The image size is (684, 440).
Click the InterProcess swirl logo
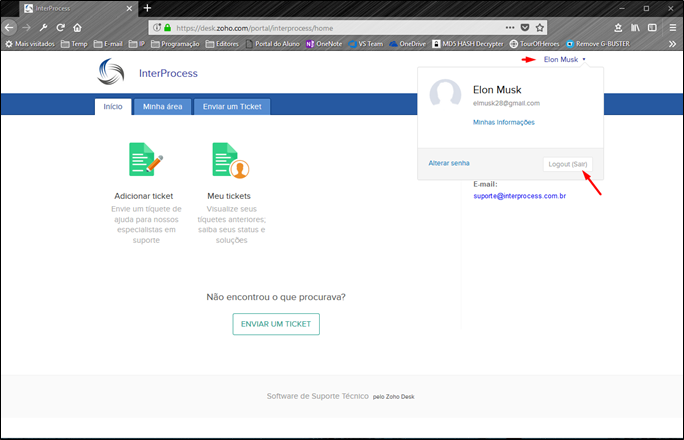(111, 72)
